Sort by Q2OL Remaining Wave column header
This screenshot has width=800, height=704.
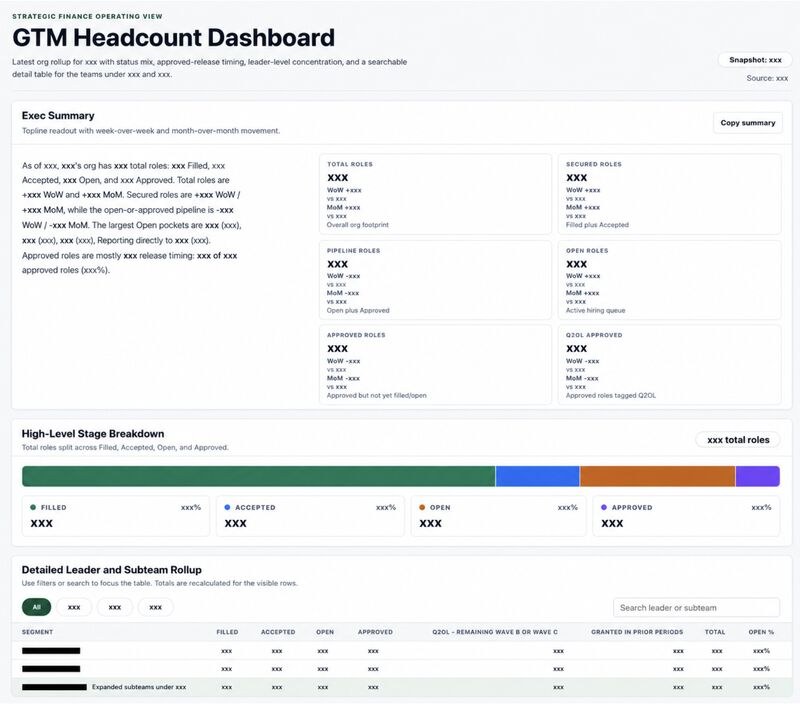click(x=495, y=632)
